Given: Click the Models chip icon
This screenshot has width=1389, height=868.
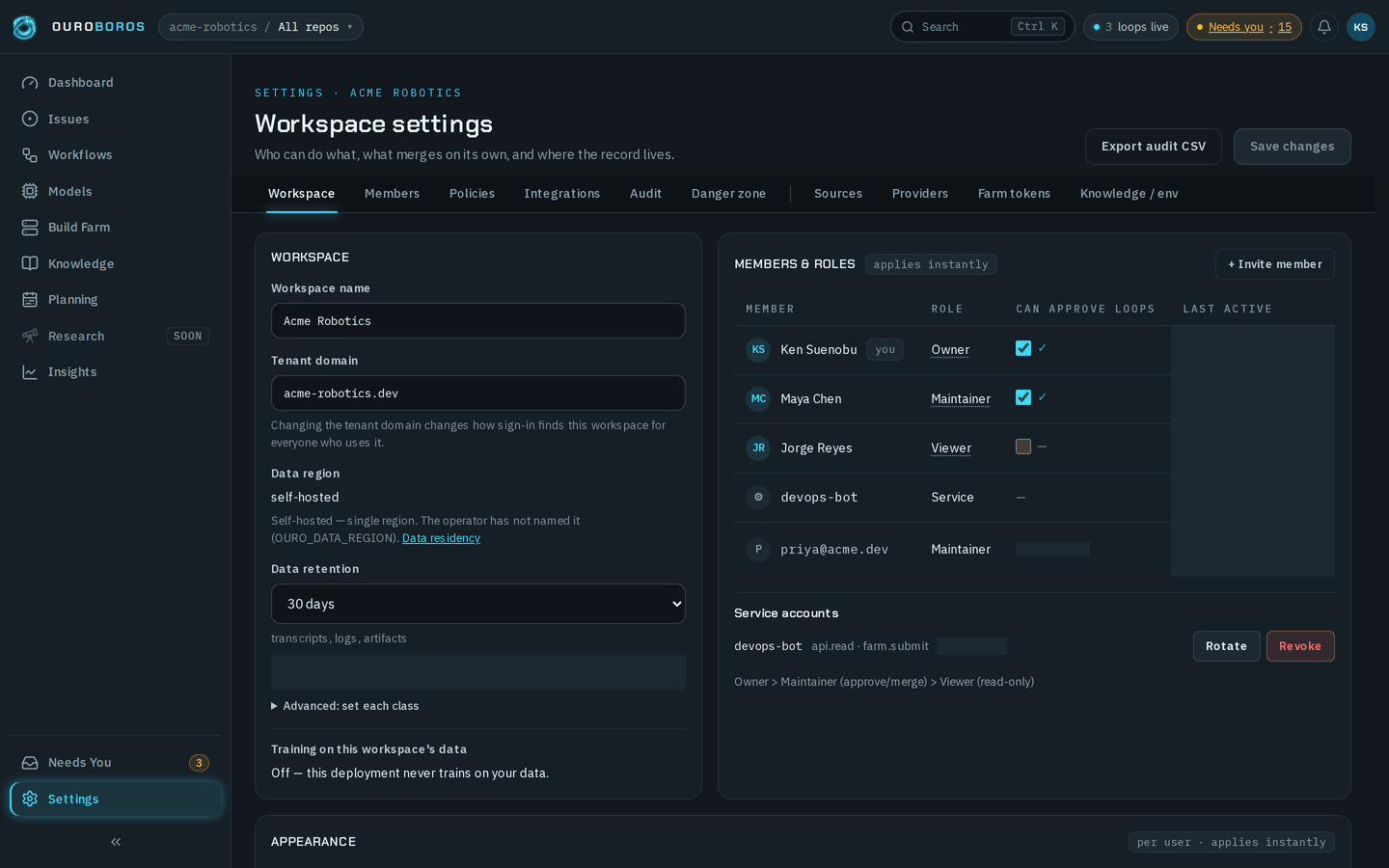Looking at the screenshot, I should pos(30,191).
